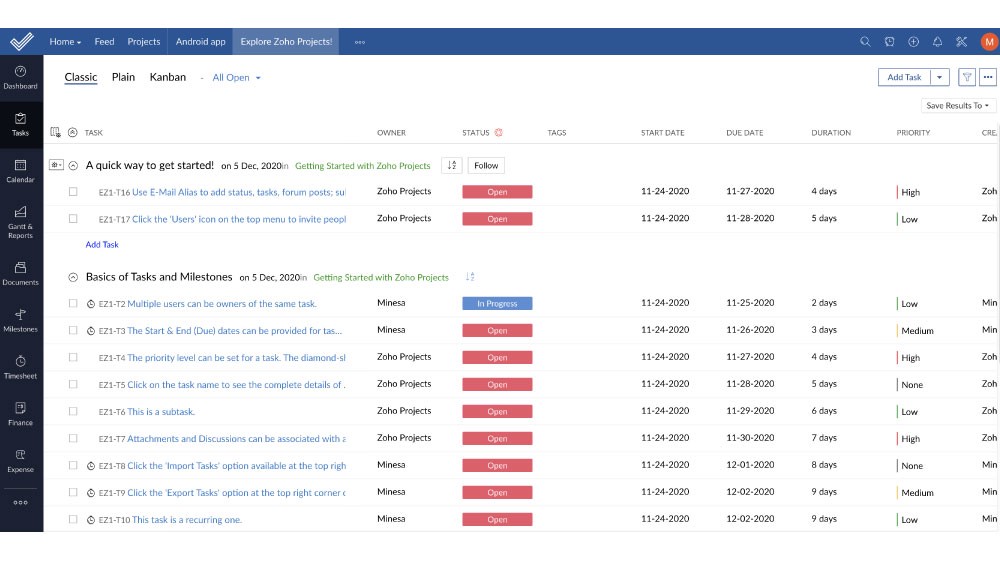Open the setup tools icon
The image size is (1000, 562).
pos(962,41)
